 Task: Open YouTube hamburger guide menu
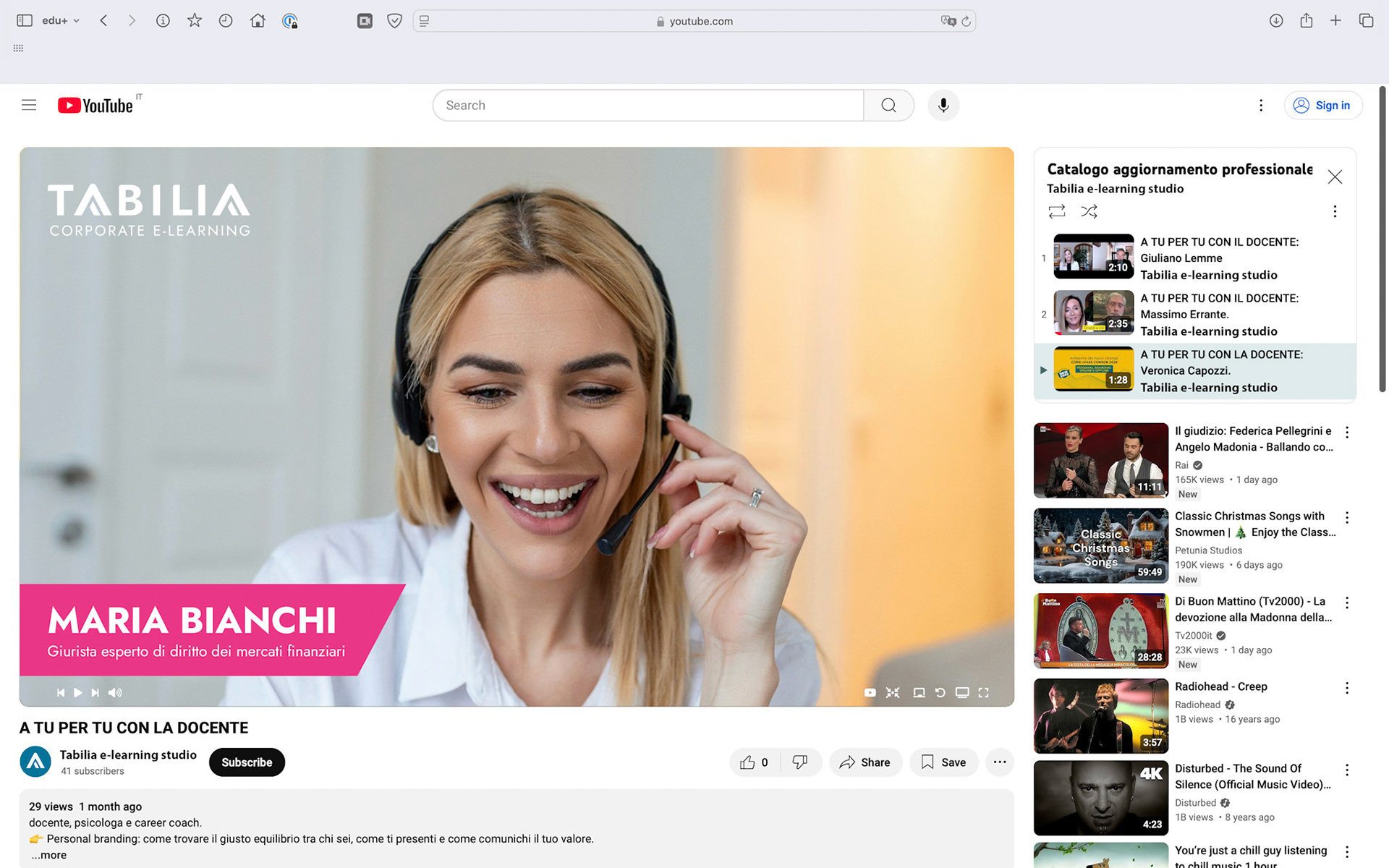coord(29,106)
